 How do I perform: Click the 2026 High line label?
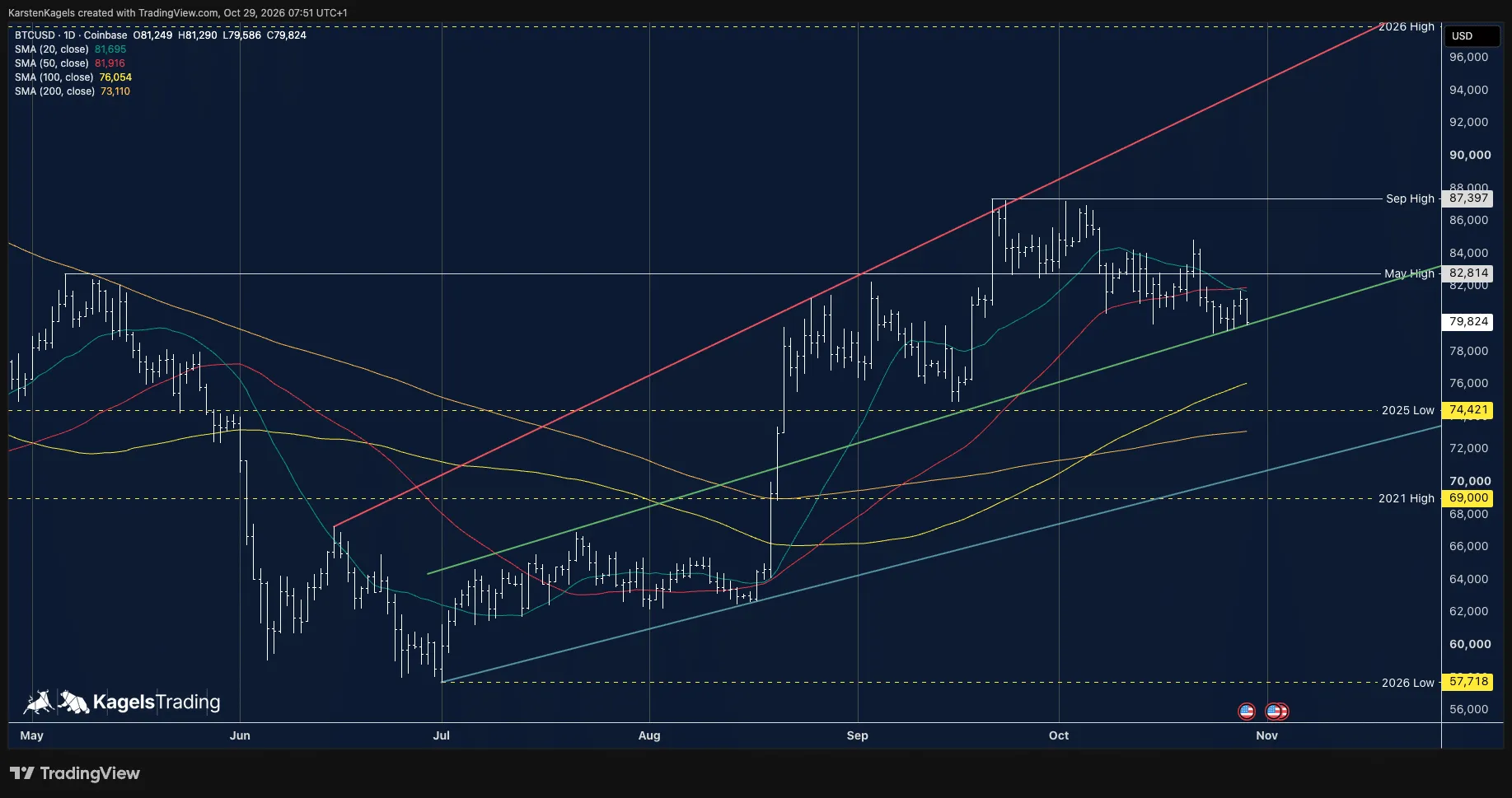pyautogui.click(x=1407, y=27)
